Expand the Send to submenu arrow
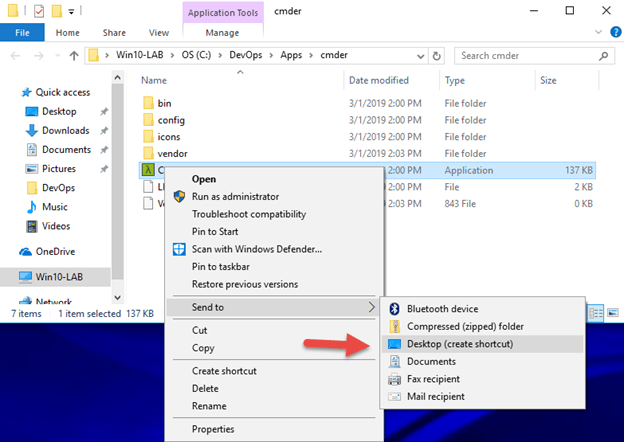624x442 pixels. pos(371,307)
